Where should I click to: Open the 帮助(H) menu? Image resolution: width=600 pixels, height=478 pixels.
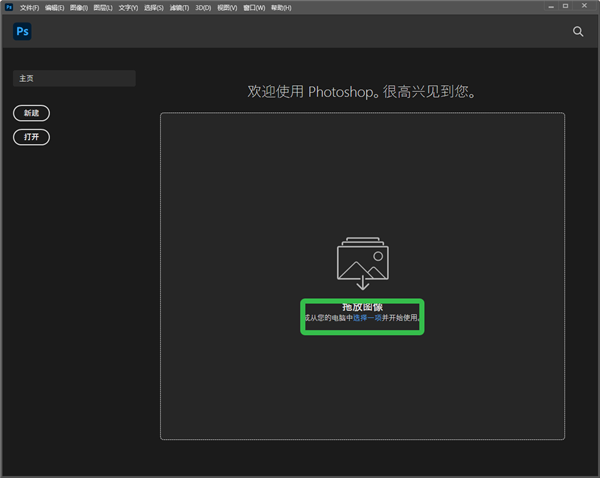pyautogui.click(x=280, y=7)
